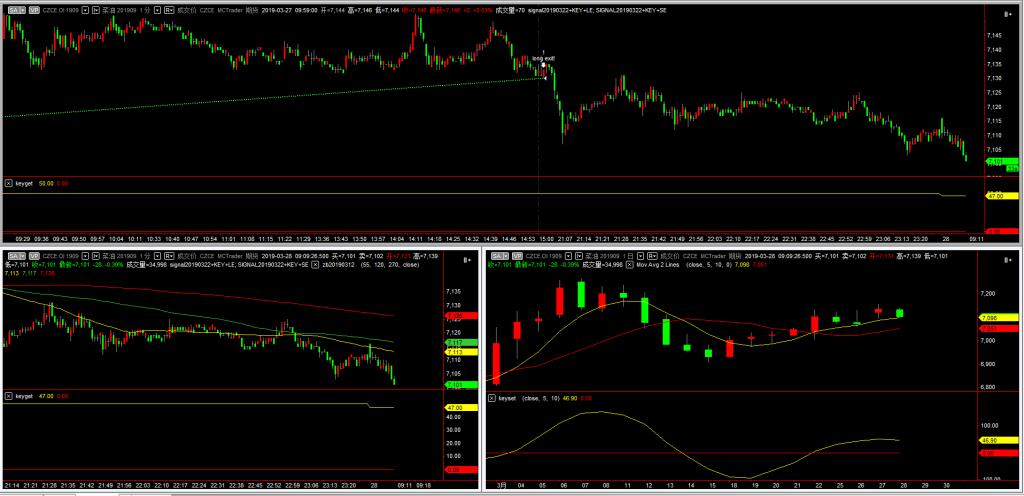This screenshot has height=496, width=1024.
Task: Open the R dropdown in top chart header
Action: pyautogui.click(x=169, y=10)
